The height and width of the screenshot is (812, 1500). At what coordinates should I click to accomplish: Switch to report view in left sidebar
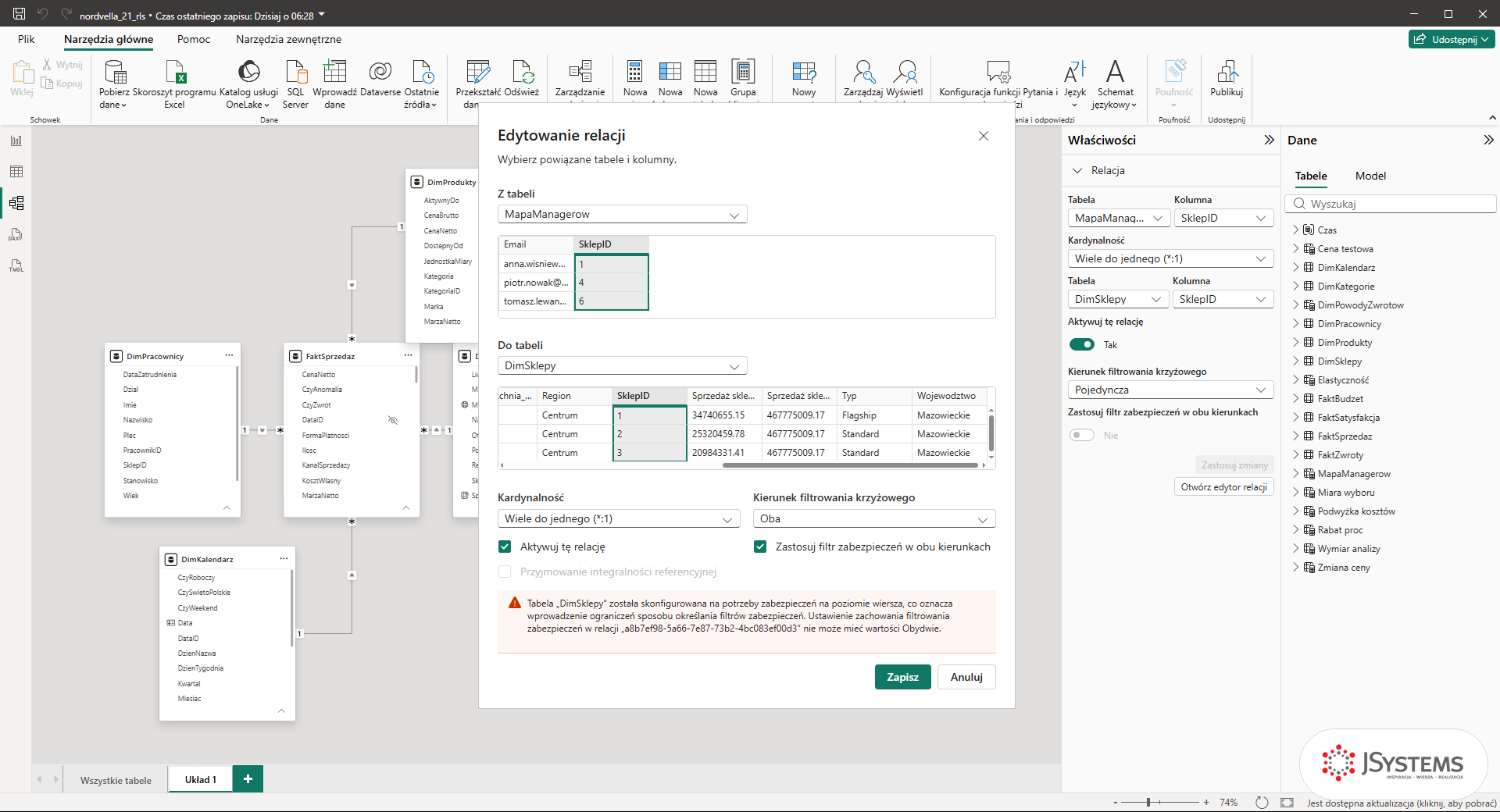pyautogui.click(x=16, y=141)
